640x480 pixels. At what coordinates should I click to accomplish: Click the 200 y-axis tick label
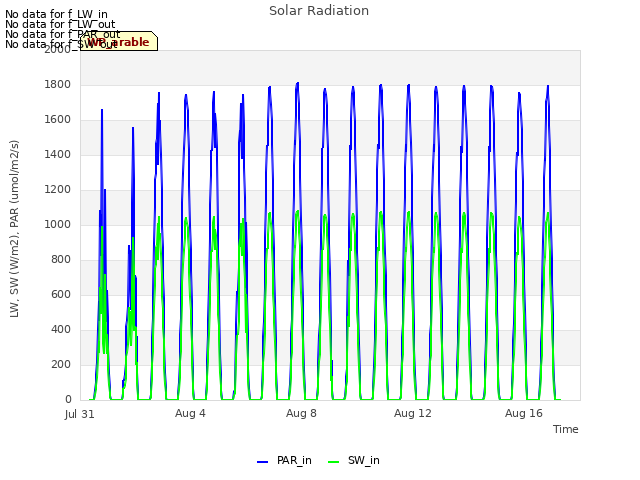coord(61,364)
